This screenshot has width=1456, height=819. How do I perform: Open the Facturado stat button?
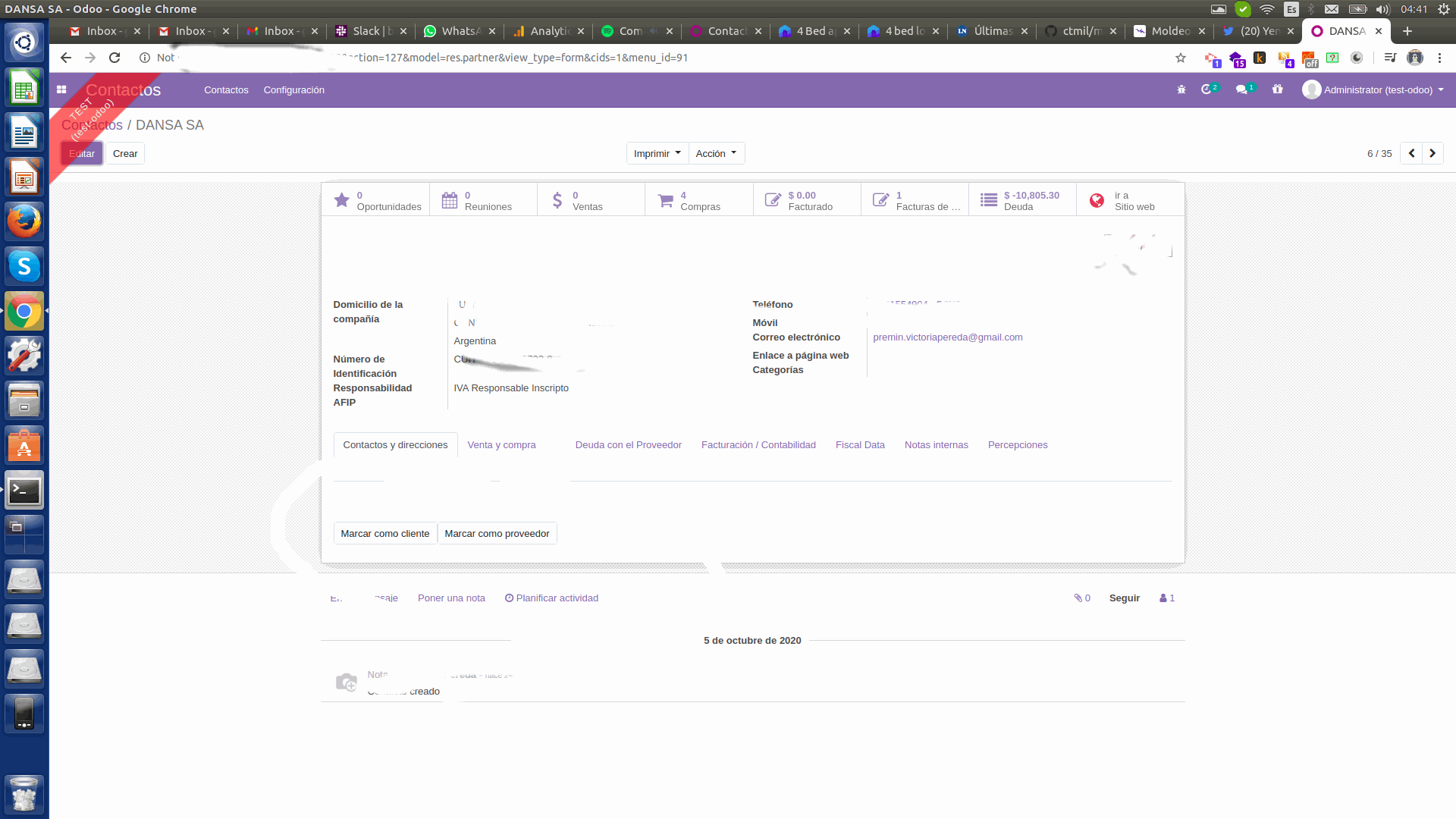pos(807,200)
